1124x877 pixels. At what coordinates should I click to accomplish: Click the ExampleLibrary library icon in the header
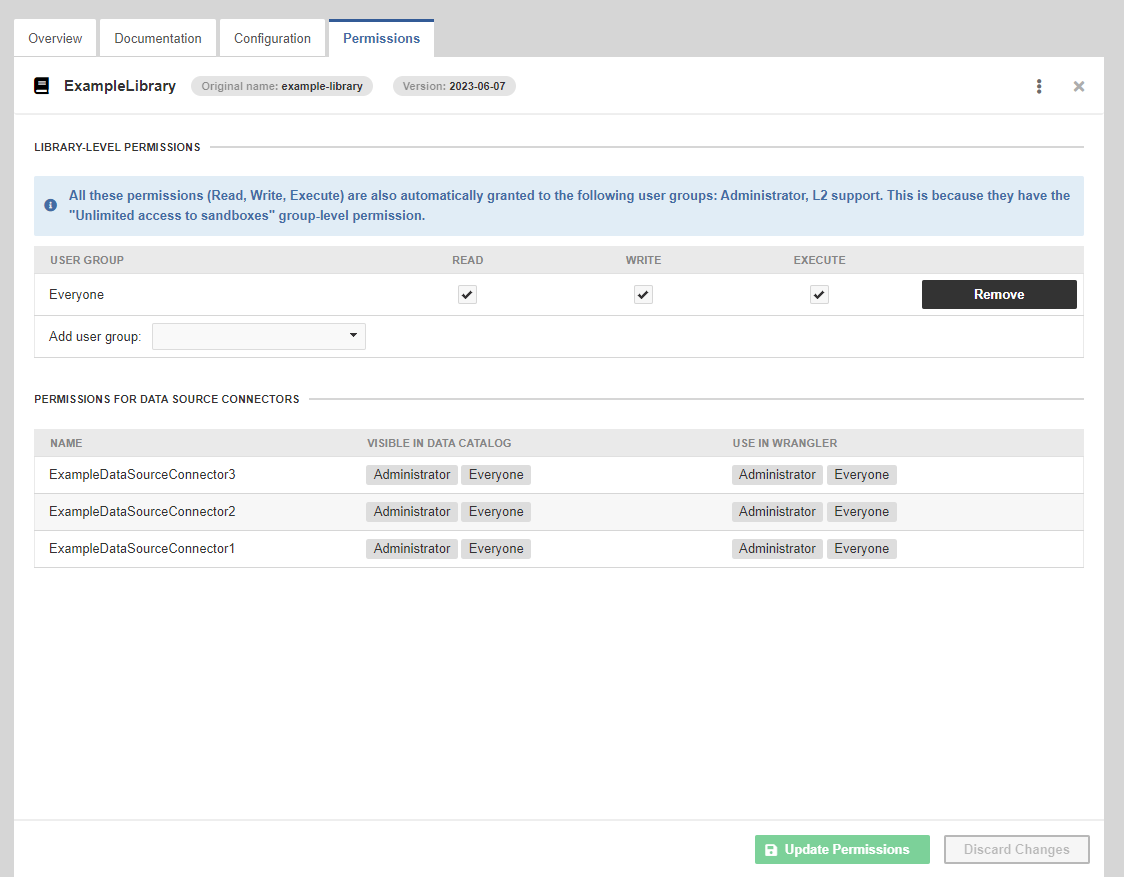[x=40, y=86]
